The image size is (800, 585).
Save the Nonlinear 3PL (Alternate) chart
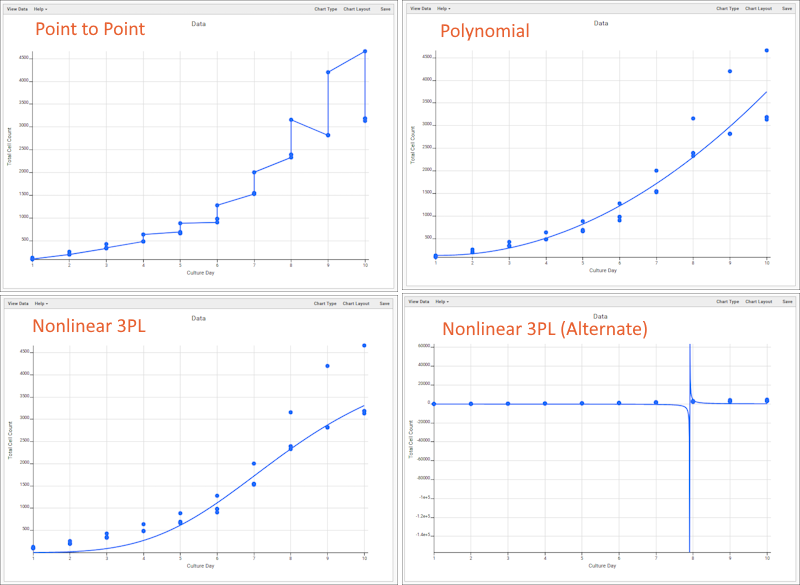[x=786, y=301]
